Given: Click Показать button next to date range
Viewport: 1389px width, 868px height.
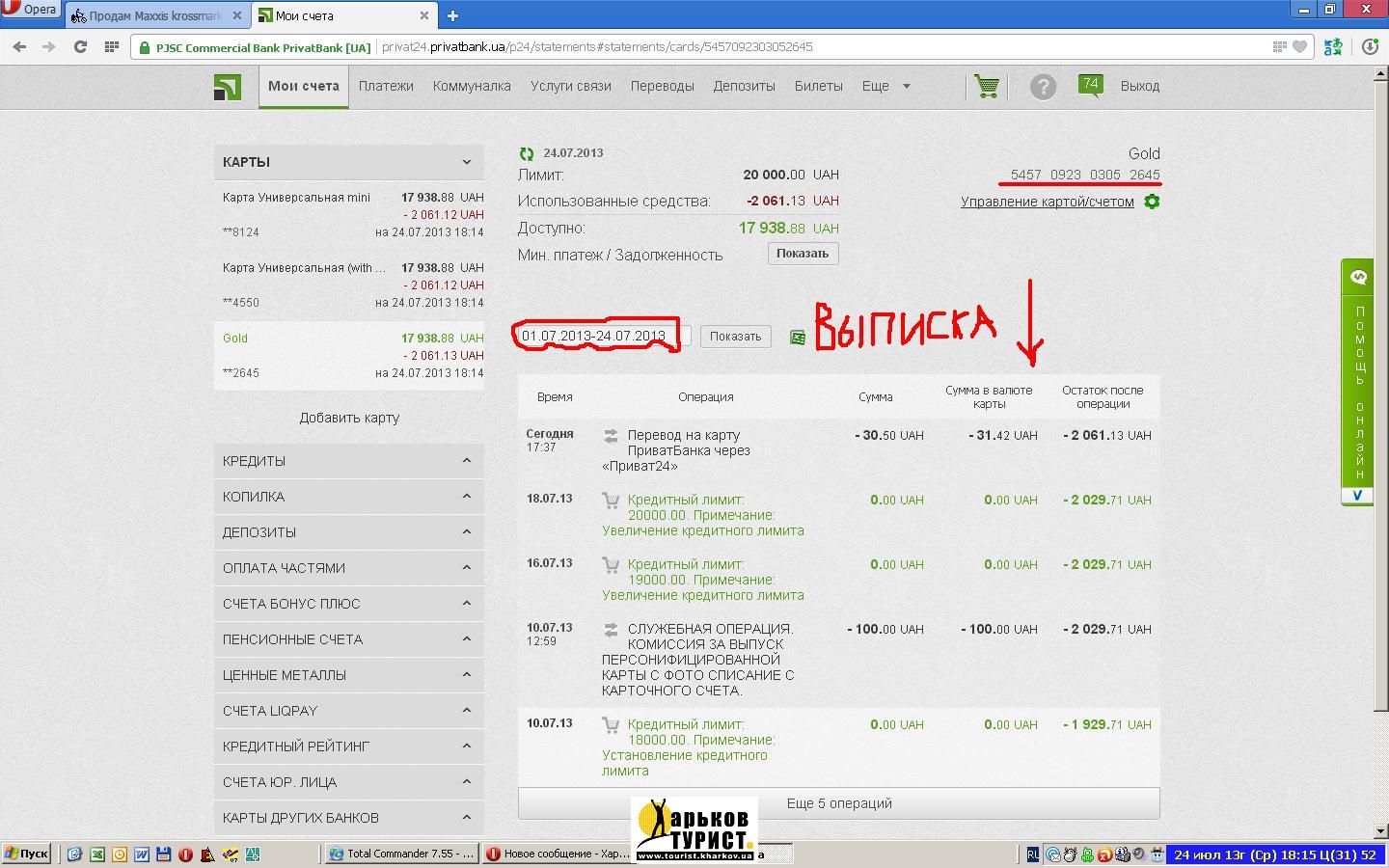Looking at the screenshot, I should (735, 337).
